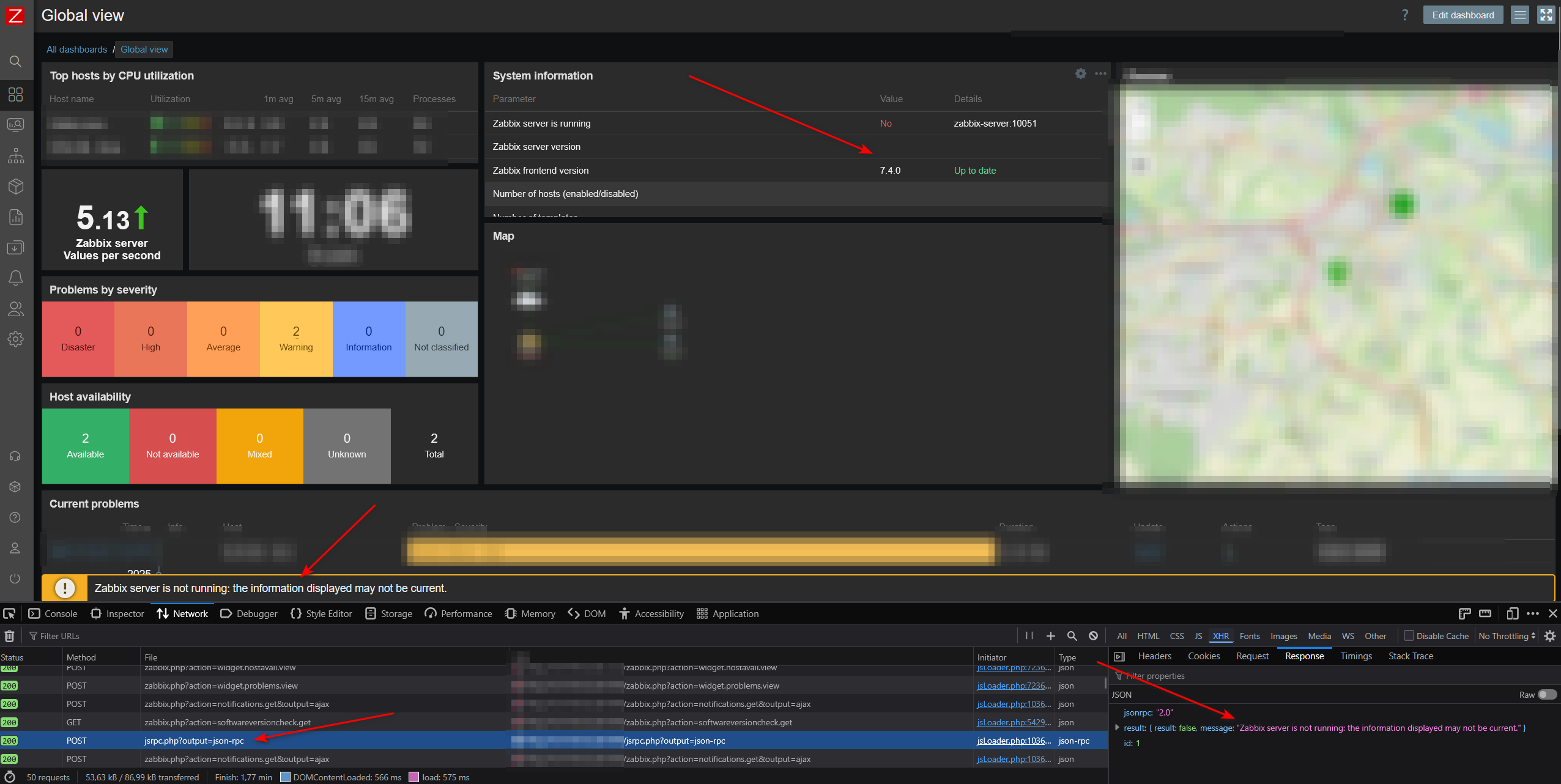
Task: Open the Zabbix sidebar search icon
Action: pyautogui.click(x=15, y=61)
